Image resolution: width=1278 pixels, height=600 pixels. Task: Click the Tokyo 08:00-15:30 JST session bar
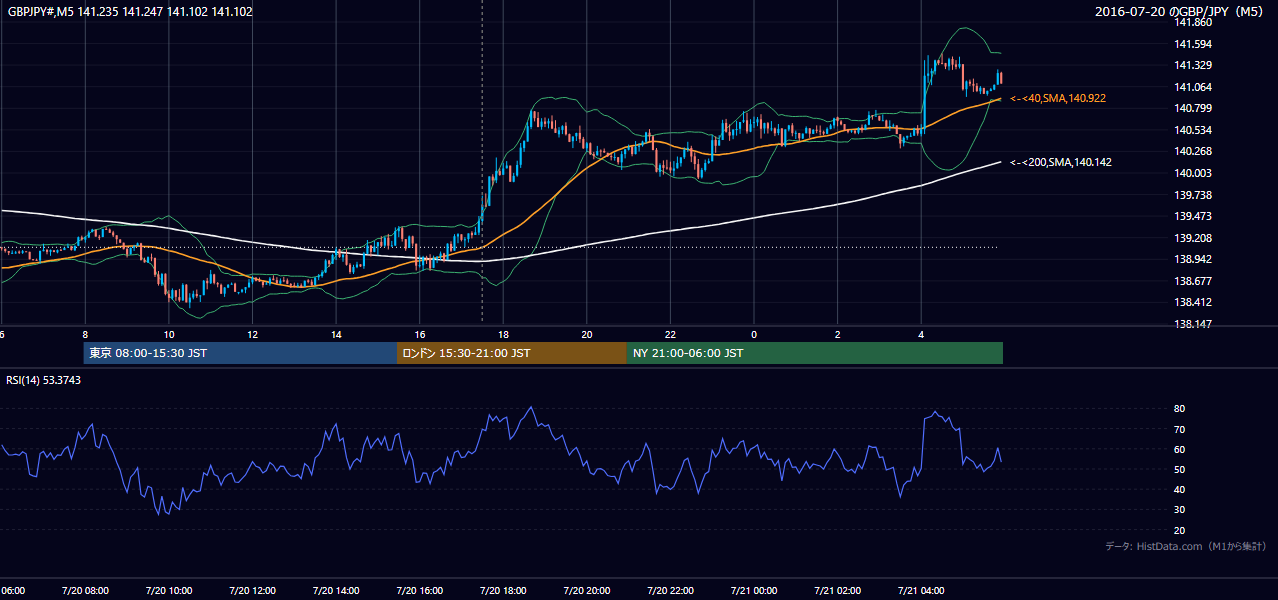[x=240, y=353]
